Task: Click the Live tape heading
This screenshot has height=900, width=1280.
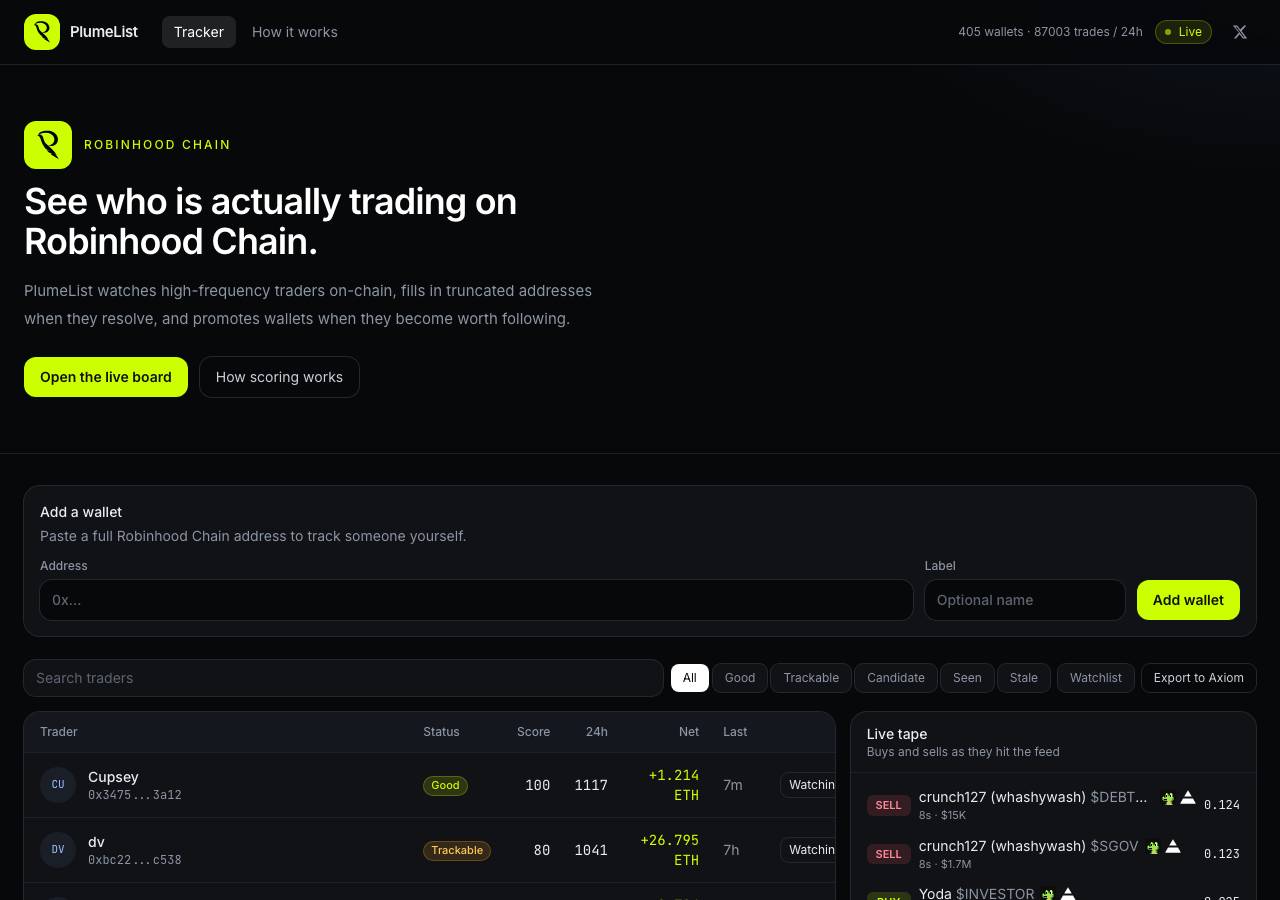Action: 897,734
